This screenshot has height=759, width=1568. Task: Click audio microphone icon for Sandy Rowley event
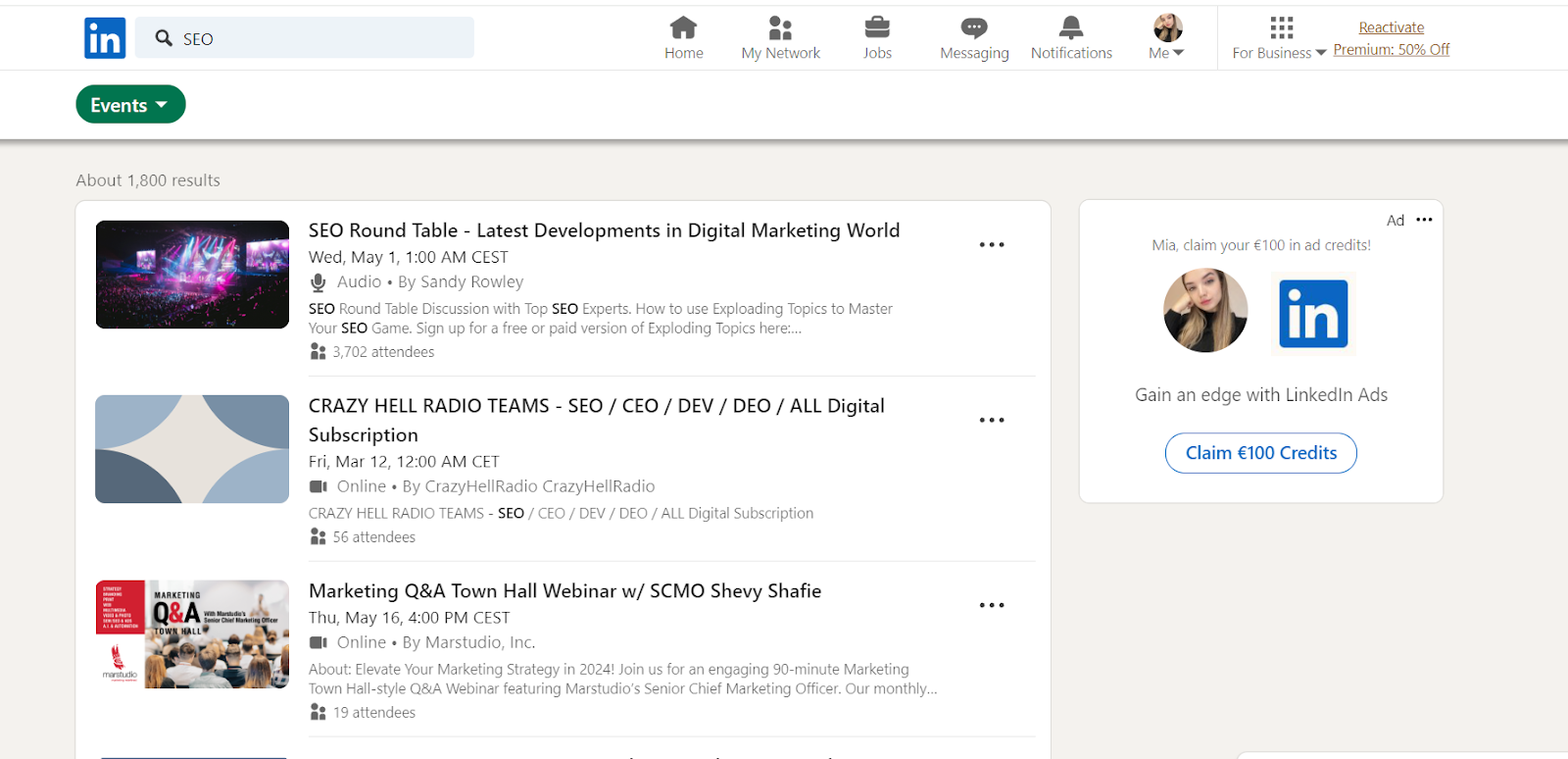318,282
